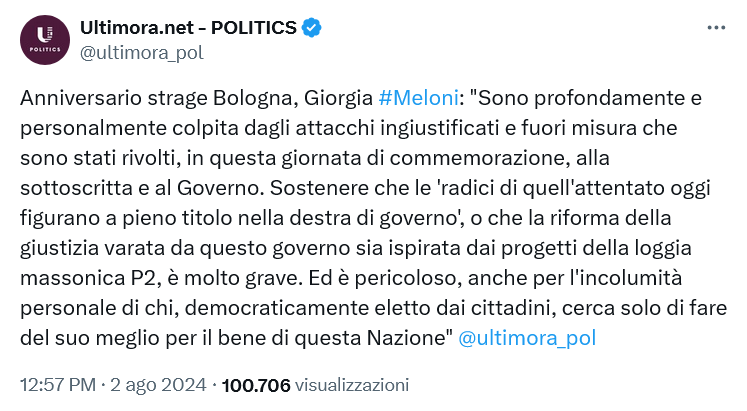Click the U logo inside the avatar

point(45,35)
